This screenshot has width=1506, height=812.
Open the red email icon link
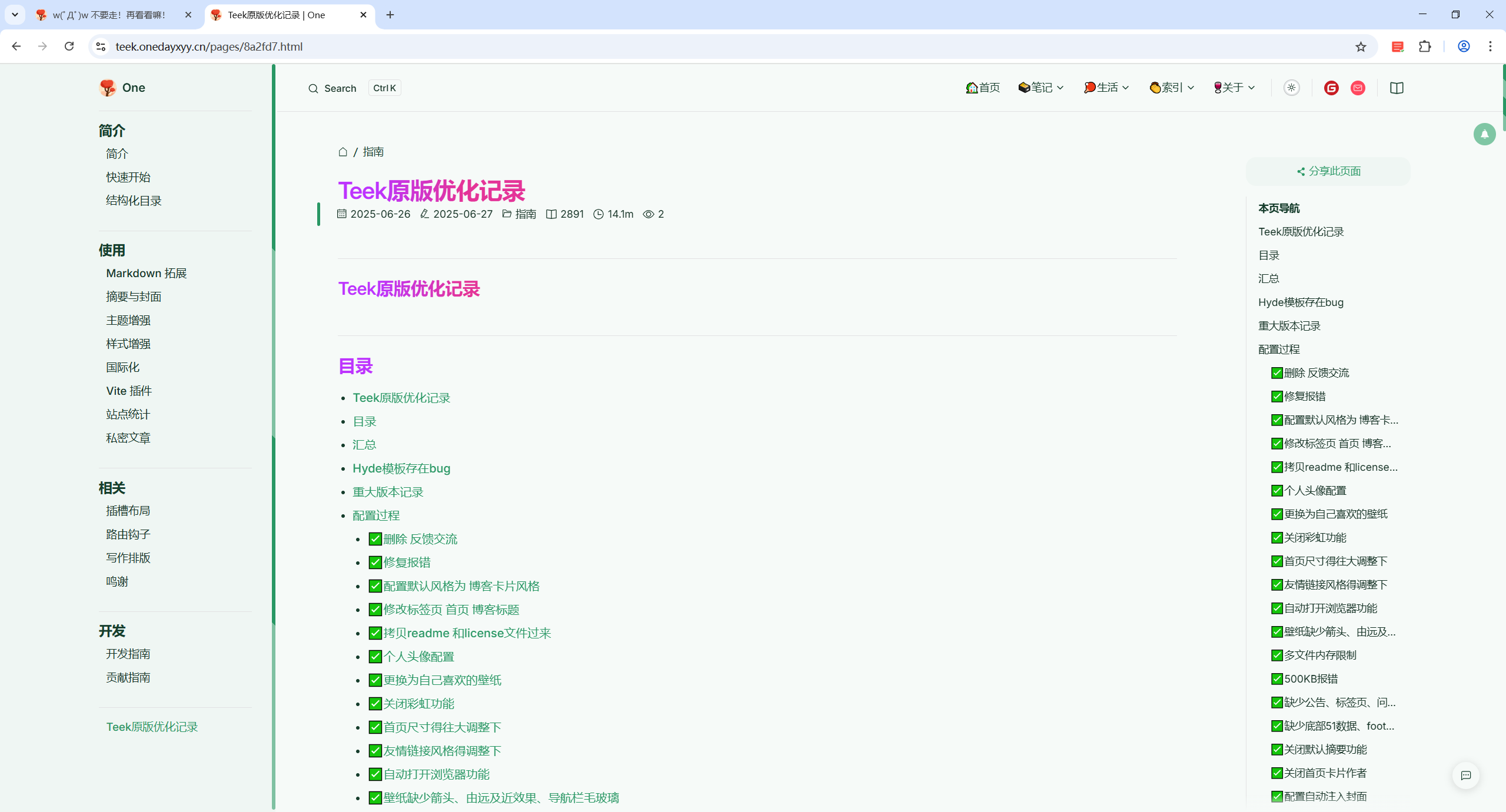coord(1358,88)
